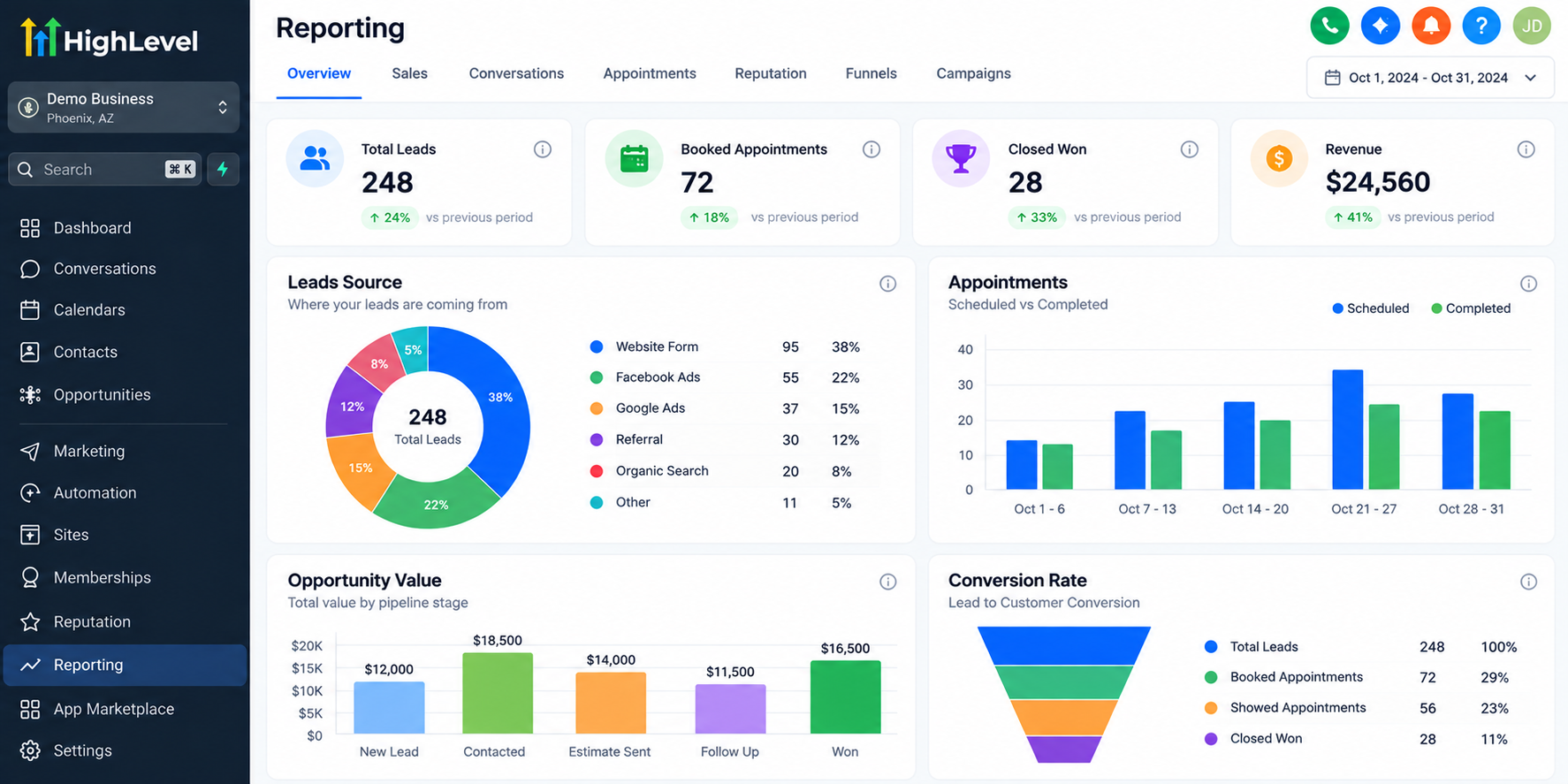Open the blue AI sparkle assistant icon
Image resolution: width=1568 pixels, height=784 pixels.
tap(1380, 26)
